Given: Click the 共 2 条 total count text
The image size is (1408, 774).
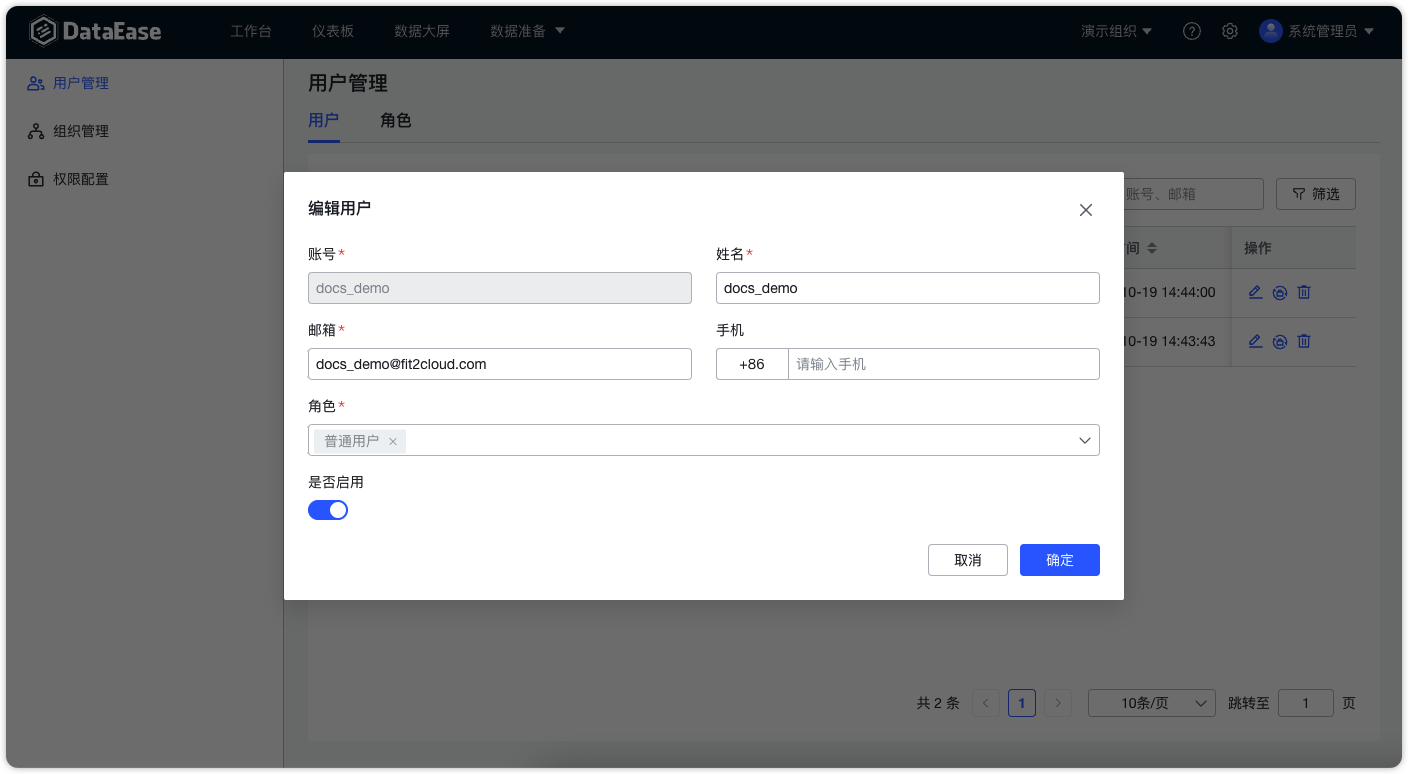Looking at the screenshot, I should (938, 703).
